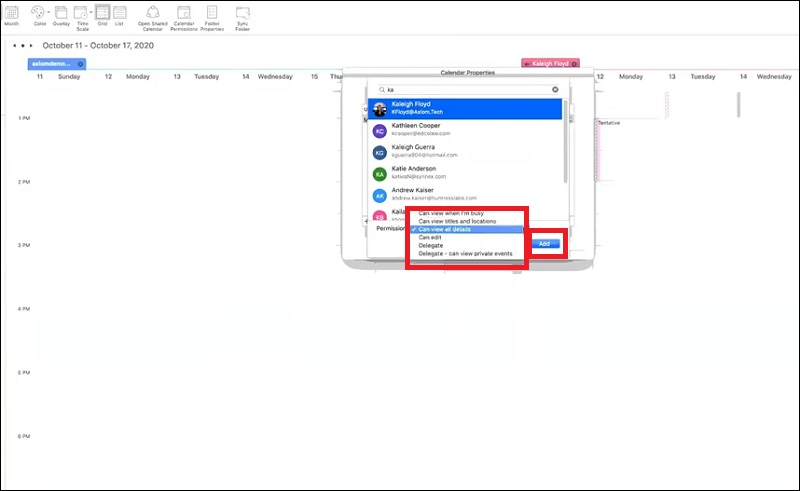Click the Sunday 11 column header
Screen dimensions: 800x491
click(58, 77)
